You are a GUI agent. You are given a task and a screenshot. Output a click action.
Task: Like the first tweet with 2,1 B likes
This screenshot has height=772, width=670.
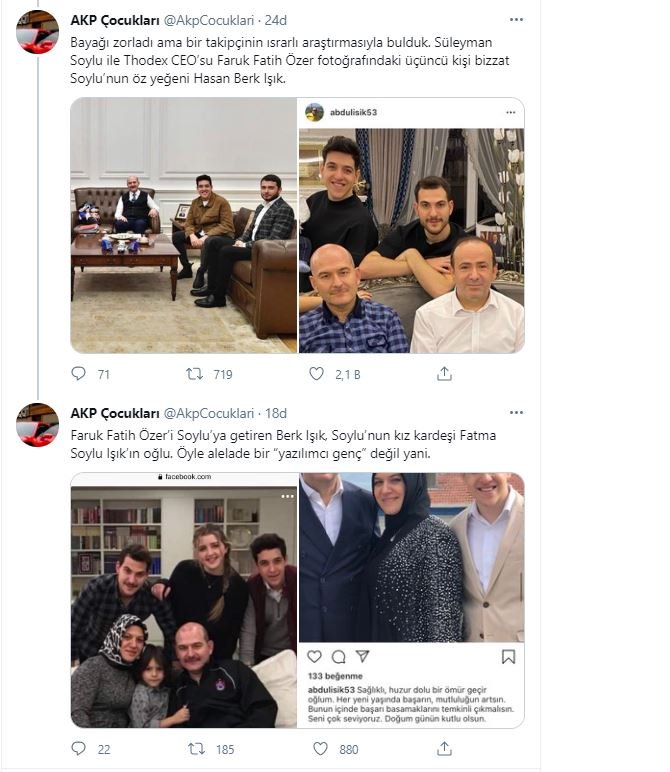pos(317,374)
